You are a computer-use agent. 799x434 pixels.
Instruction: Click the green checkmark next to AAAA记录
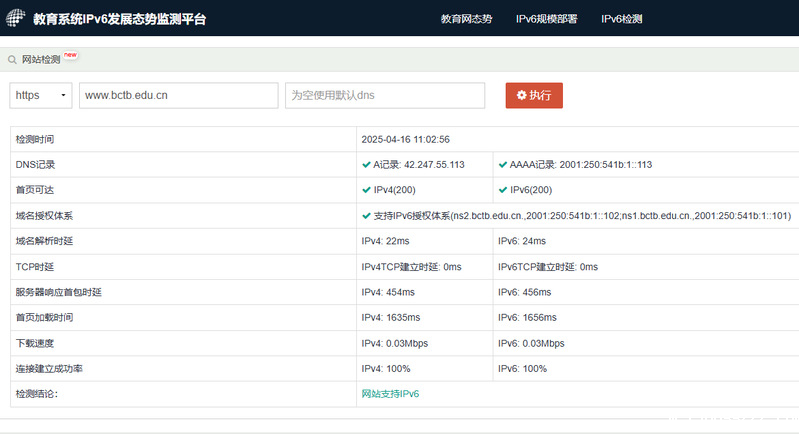click(x=503, y=164)
